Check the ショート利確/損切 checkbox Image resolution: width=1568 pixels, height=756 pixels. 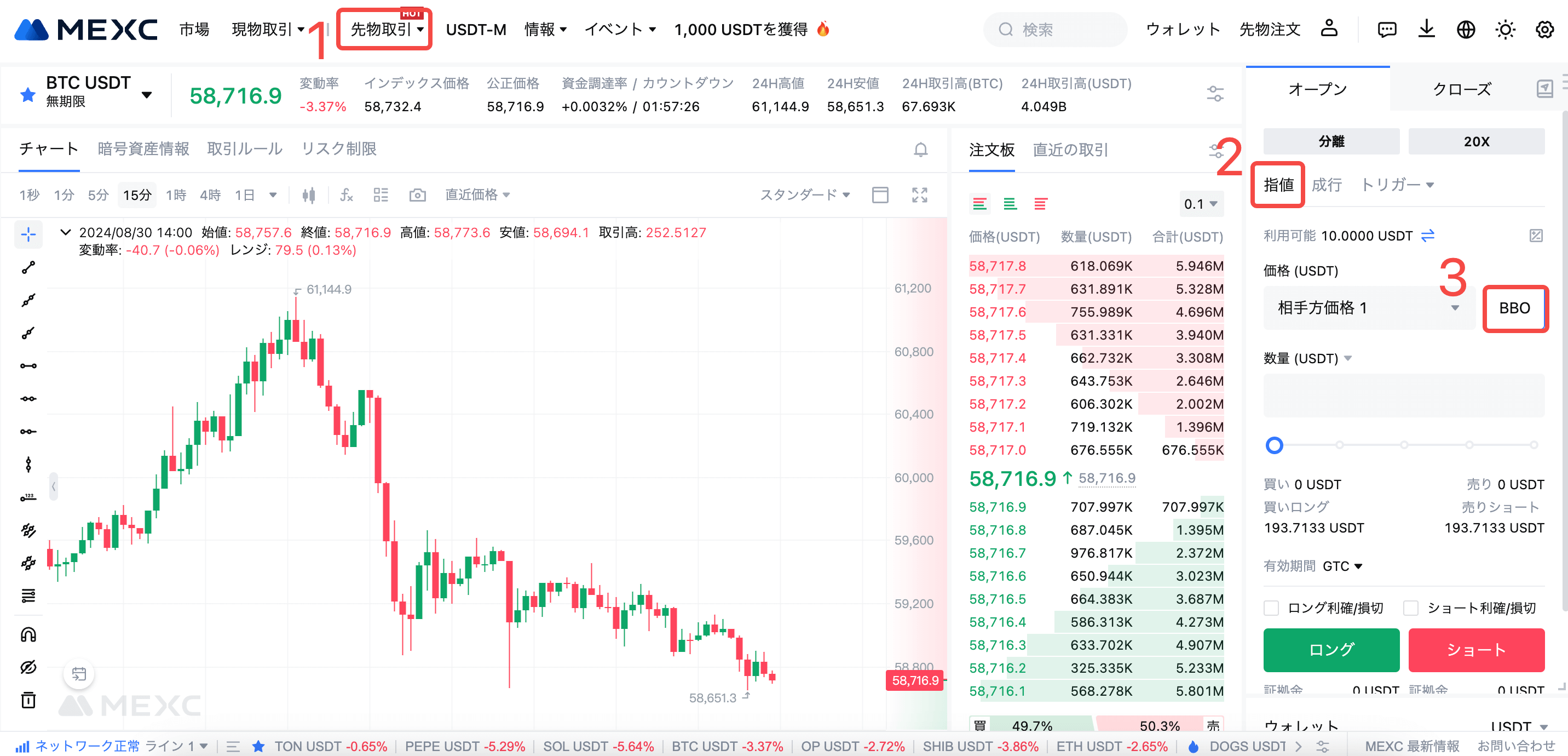click(1410, 608)
